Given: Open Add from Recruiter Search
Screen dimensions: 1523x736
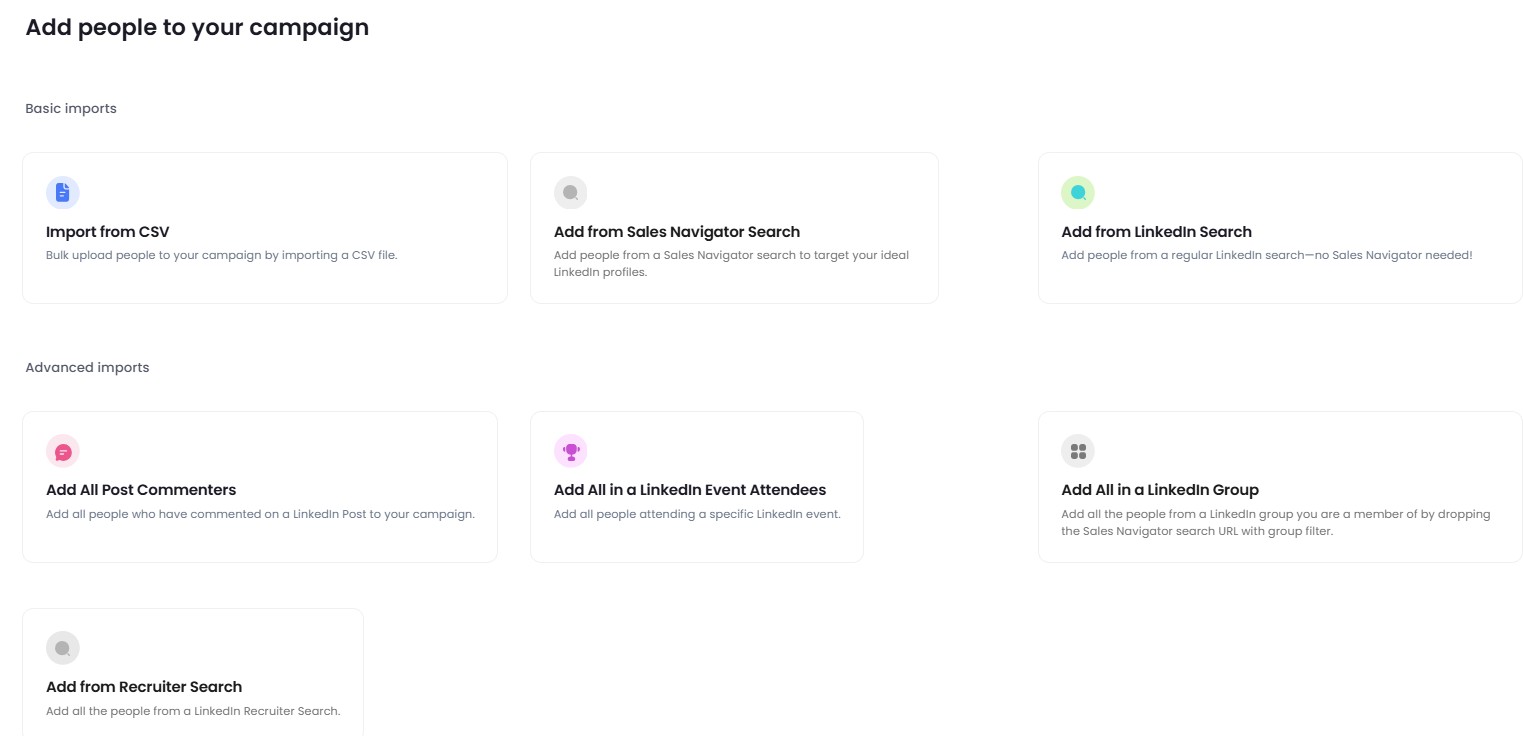Looking at the screenshot, I should [143, 687].
